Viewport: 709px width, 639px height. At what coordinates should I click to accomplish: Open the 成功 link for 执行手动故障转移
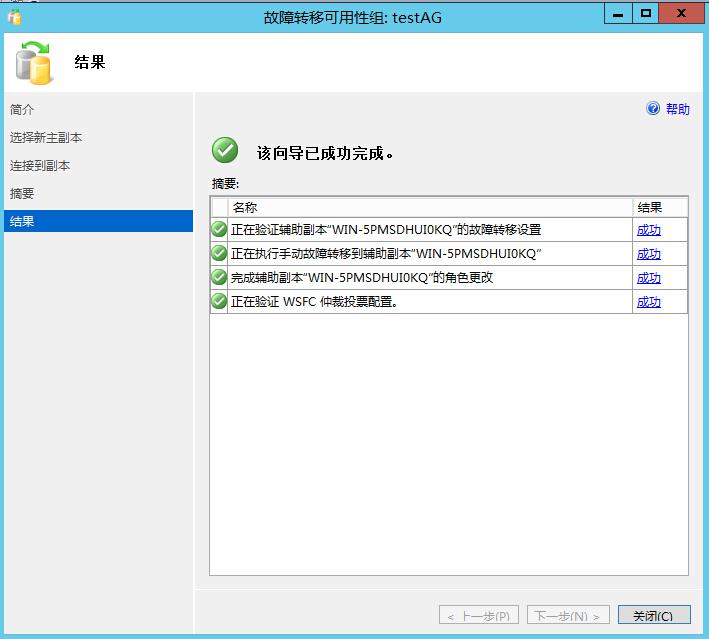coord(648,254)
